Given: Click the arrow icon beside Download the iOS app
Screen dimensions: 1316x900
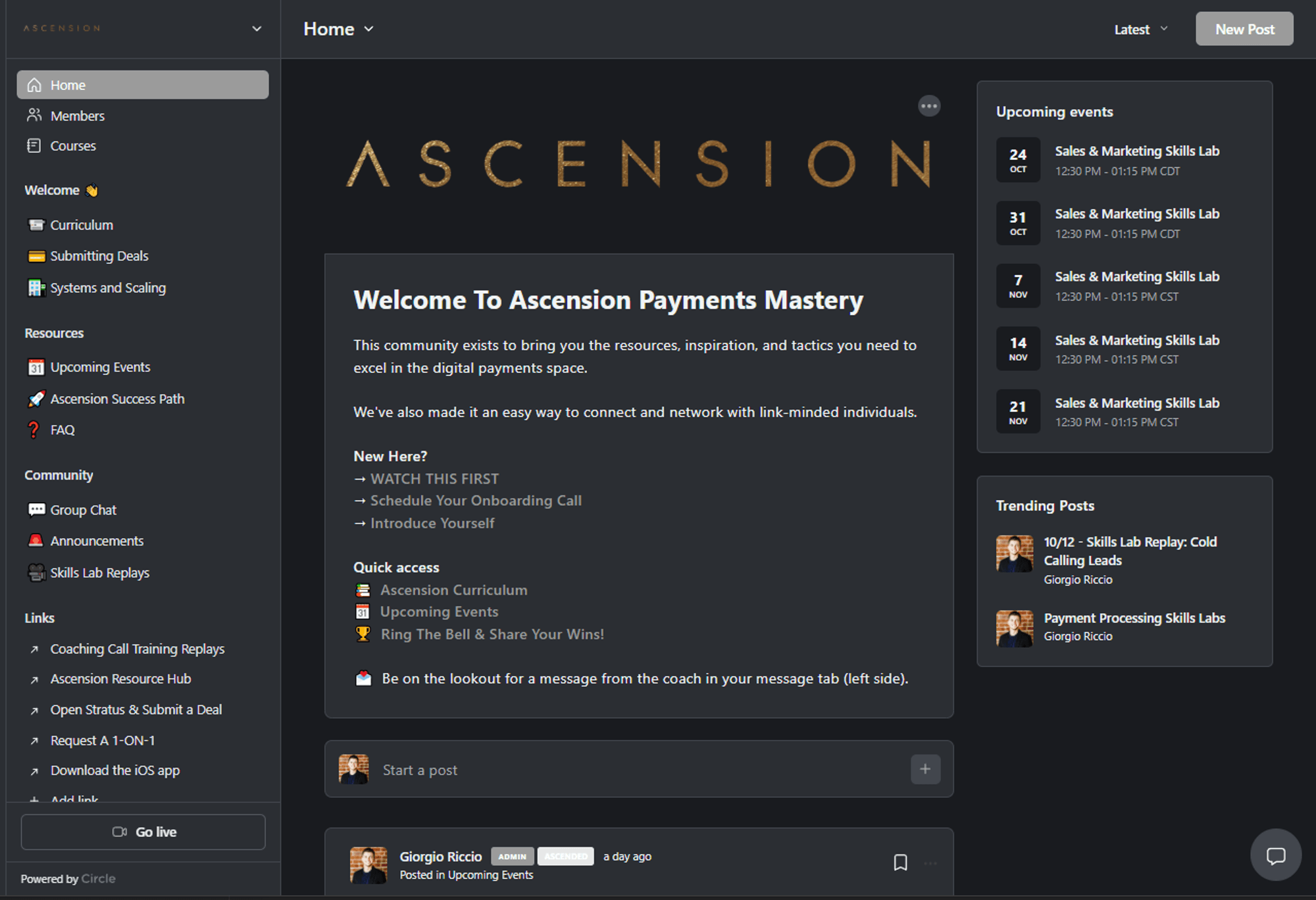Looking at the screenshot, I should [34, 771].
